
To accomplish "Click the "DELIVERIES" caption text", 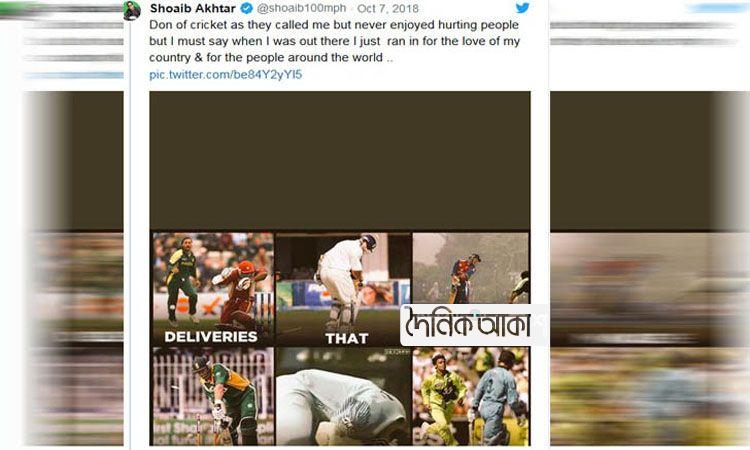I will [211, 337].
